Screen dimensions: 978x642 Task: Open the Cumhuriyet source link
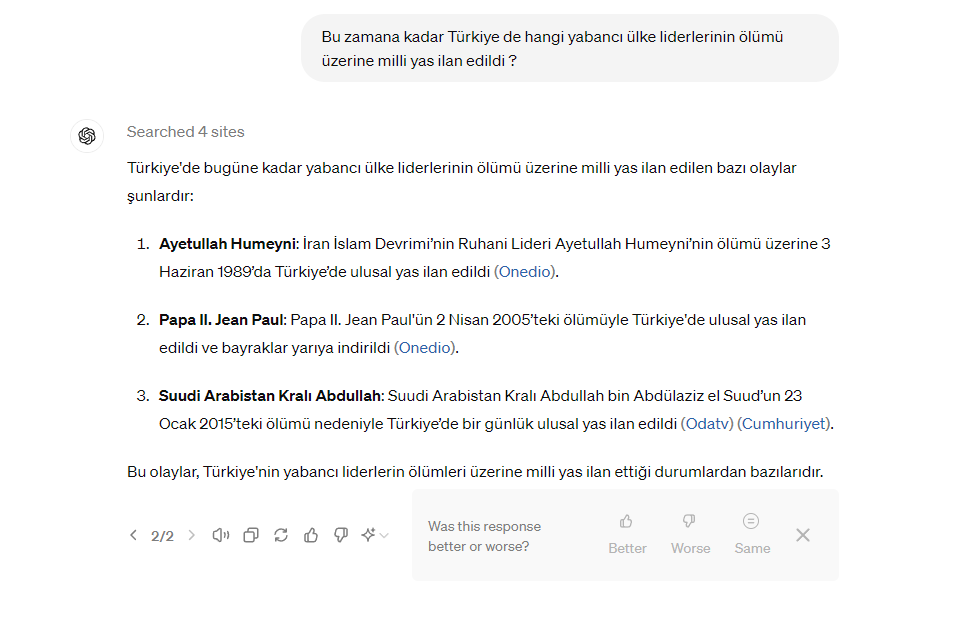click(x=784, y=424)
